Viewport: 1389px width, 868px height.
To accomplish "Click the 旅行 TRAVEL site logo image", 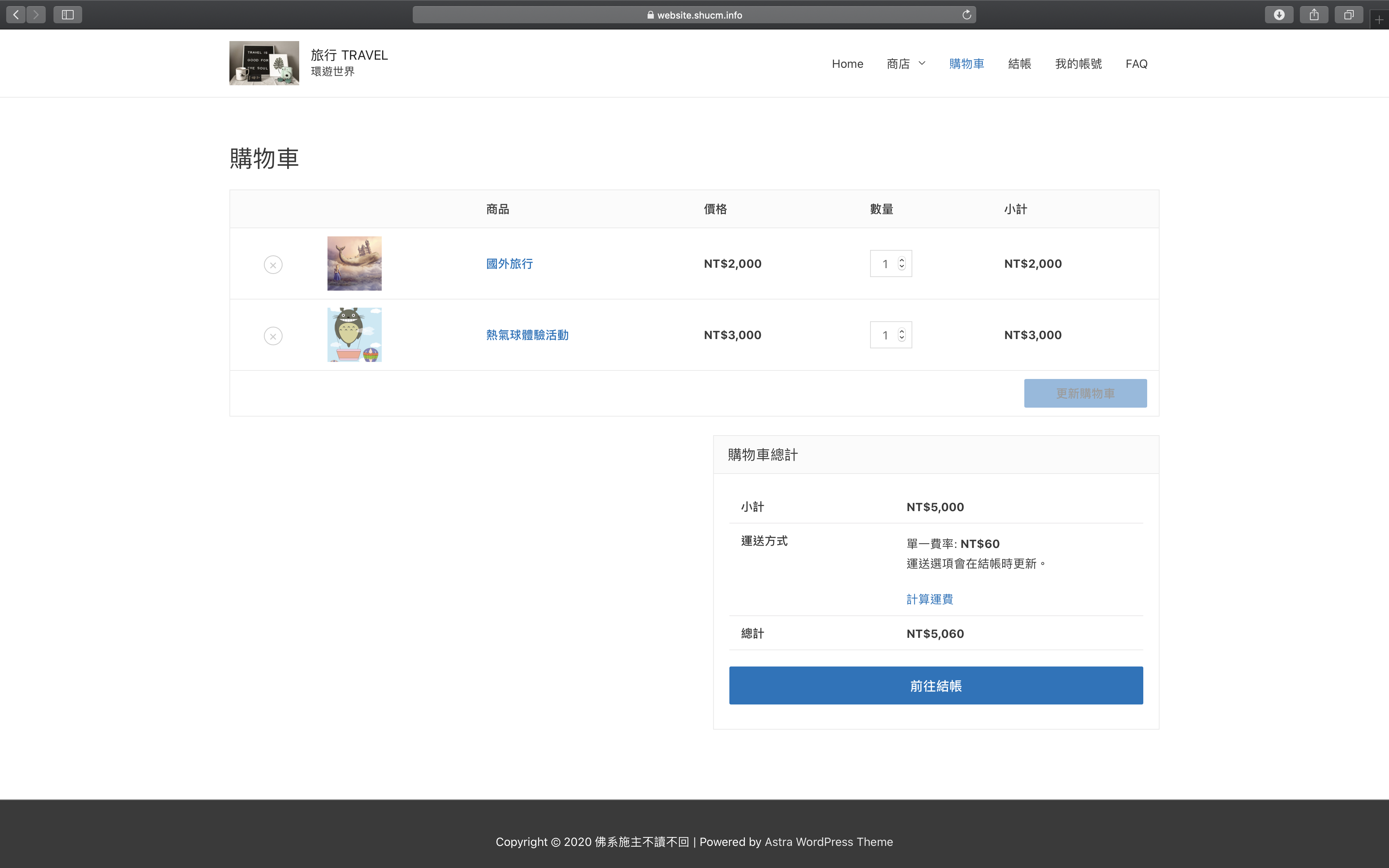I will click(x=264, y=63).
